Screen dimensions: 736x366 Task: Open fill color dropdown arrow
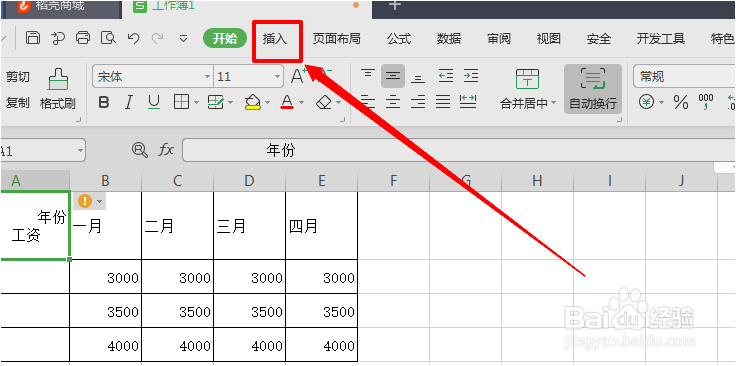pos(268,102)
